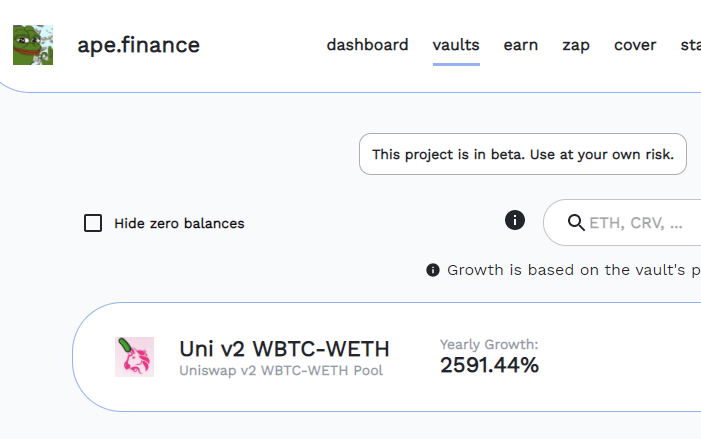
Task: Select the vaults tab
Action: (456, 45)
